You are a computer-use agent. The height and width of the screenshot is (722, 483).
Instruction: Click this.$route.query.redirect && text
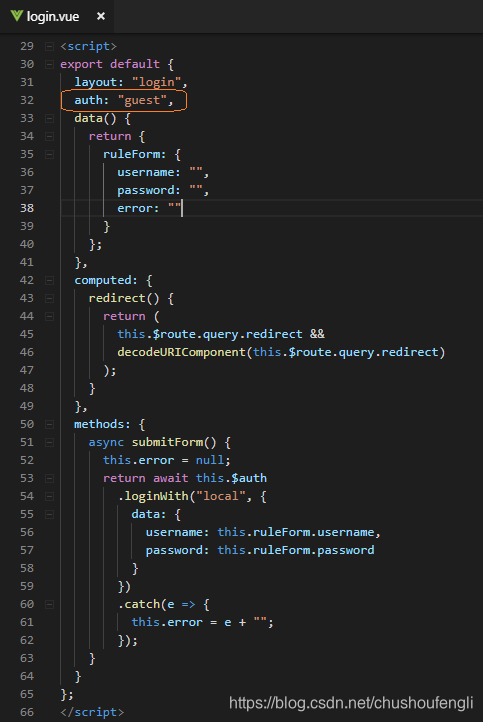tap(221, 334)
